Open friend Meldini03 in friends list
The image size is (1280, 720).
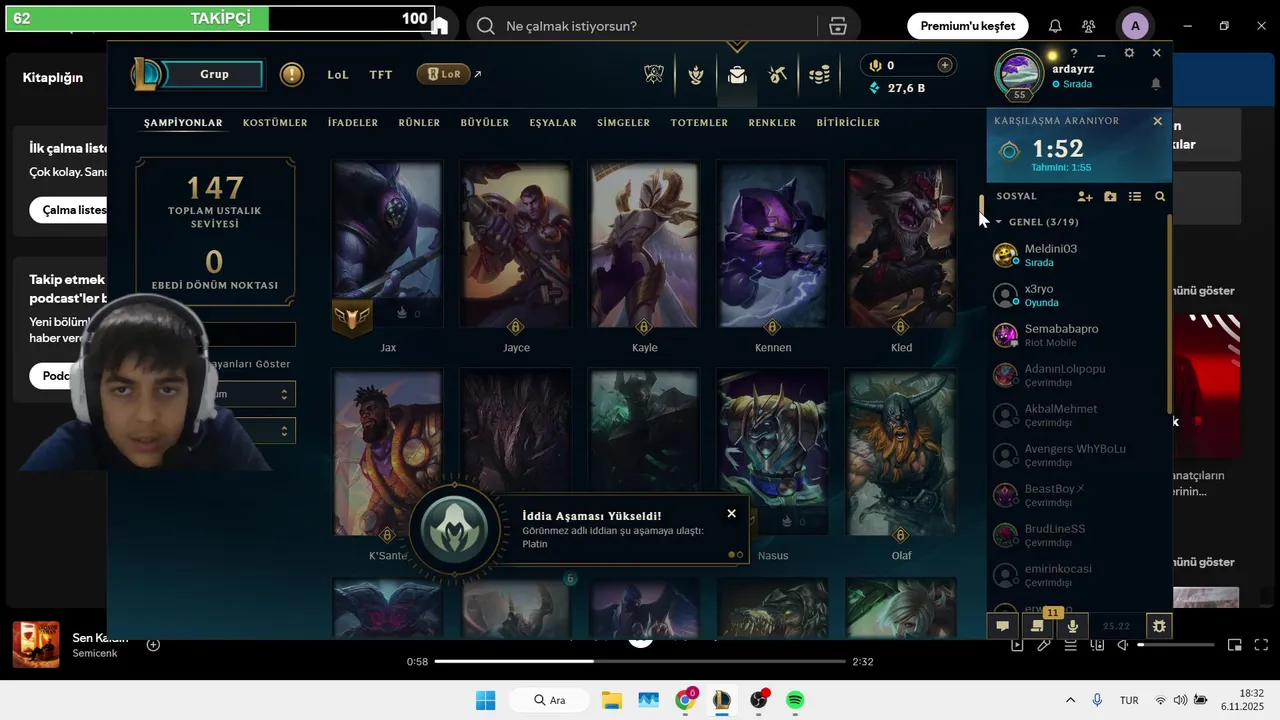(1076, 255)
